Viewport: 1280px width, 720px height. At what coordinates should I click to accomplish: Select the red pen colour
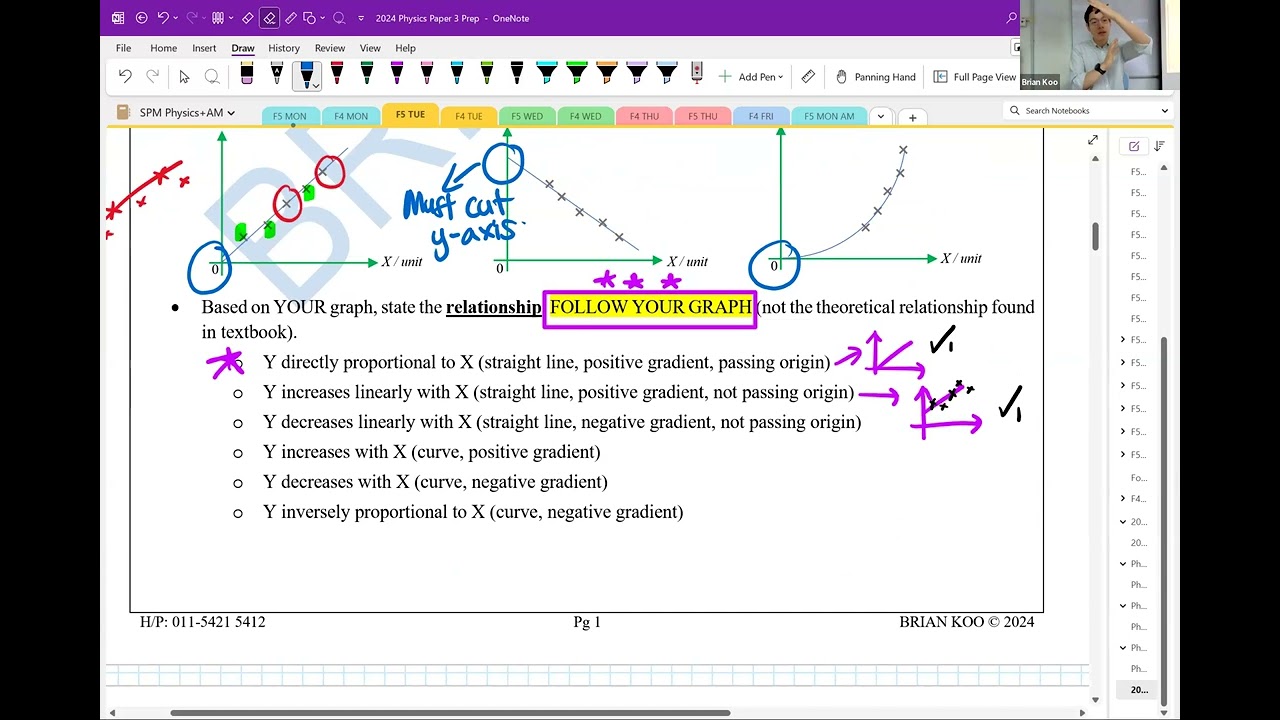coord(337,74)
